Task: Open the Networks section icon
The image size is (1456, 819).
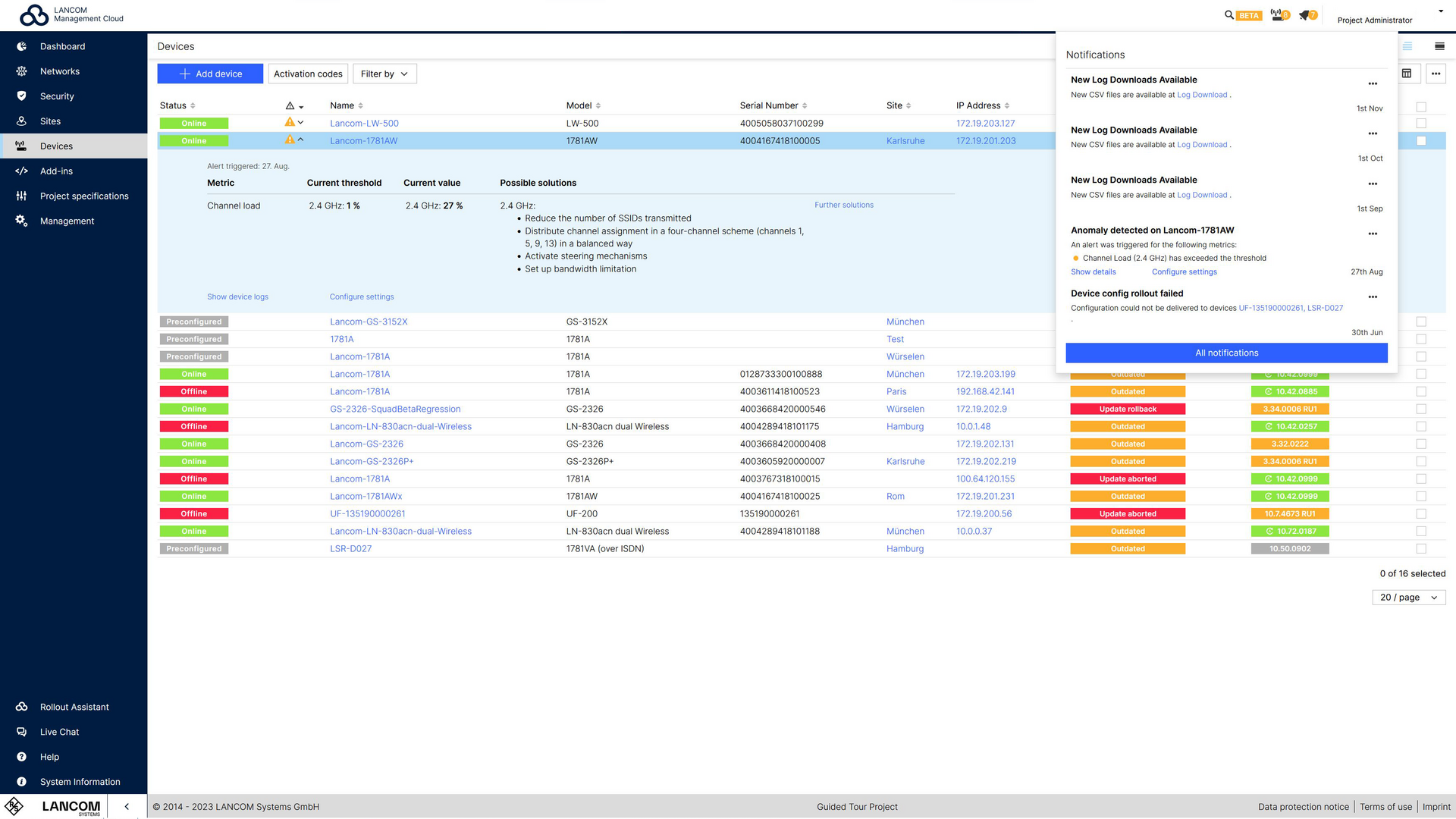Action: pyautogui.click(x=21, y=71)
